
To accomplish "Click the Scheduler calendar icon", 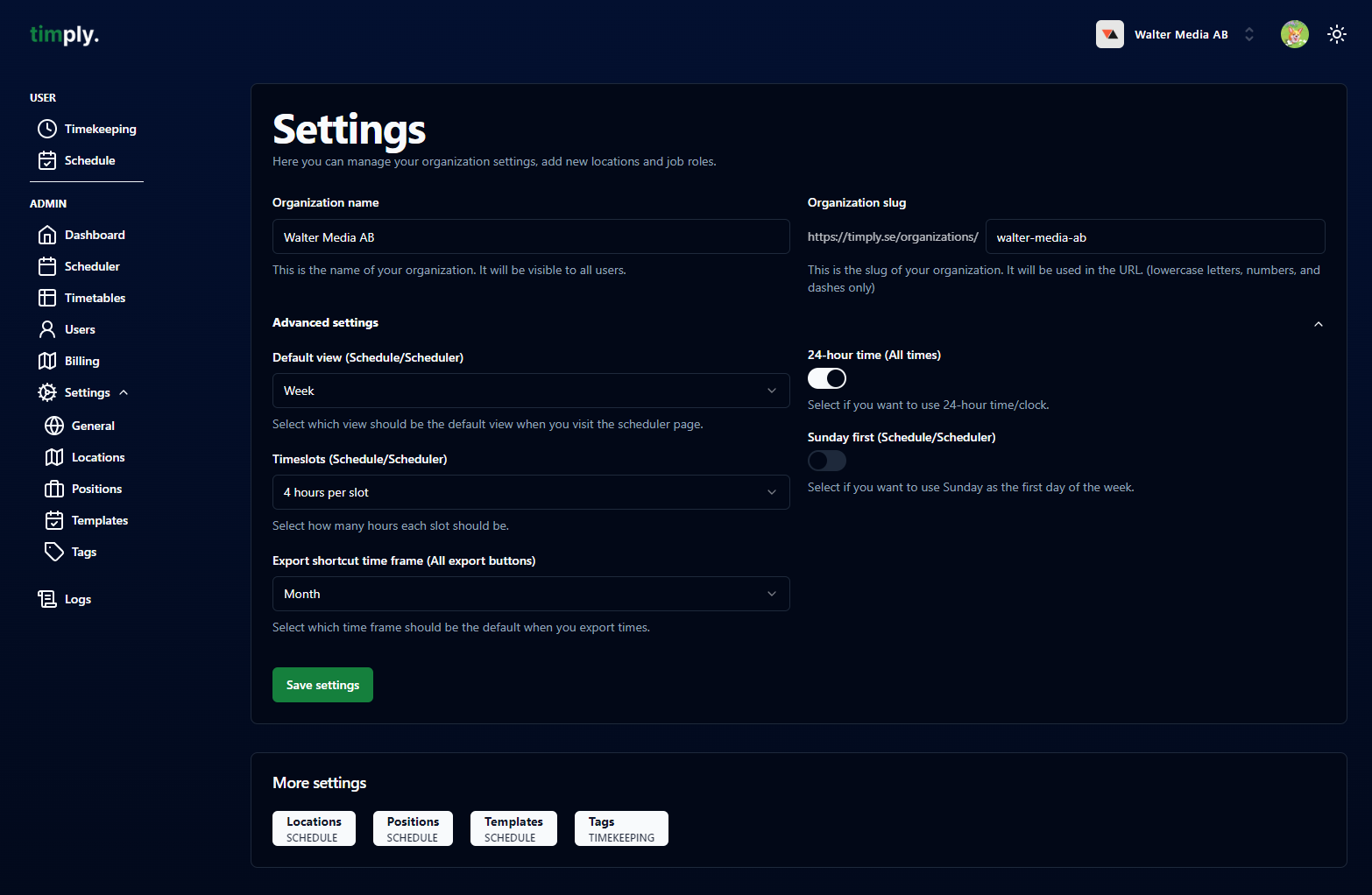I will [47, 266].
